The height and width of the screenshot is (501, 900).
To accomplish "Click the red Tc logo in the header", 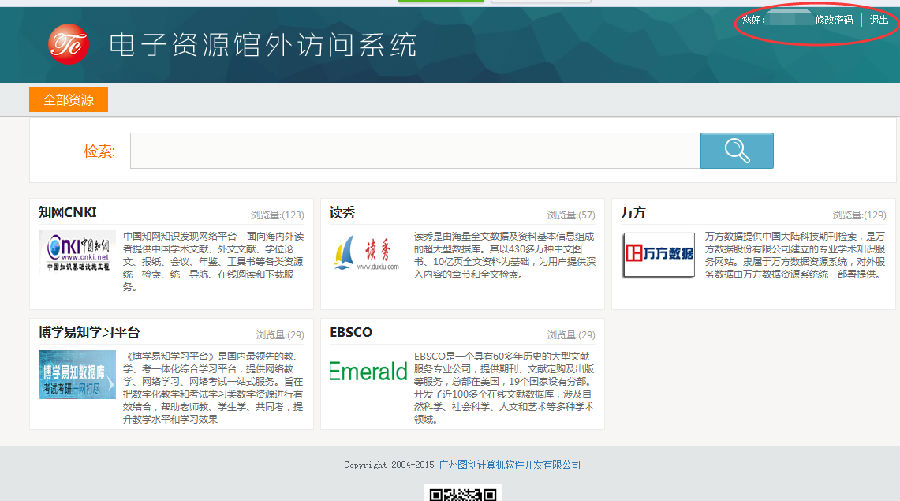I will click(x=68, y=44).
